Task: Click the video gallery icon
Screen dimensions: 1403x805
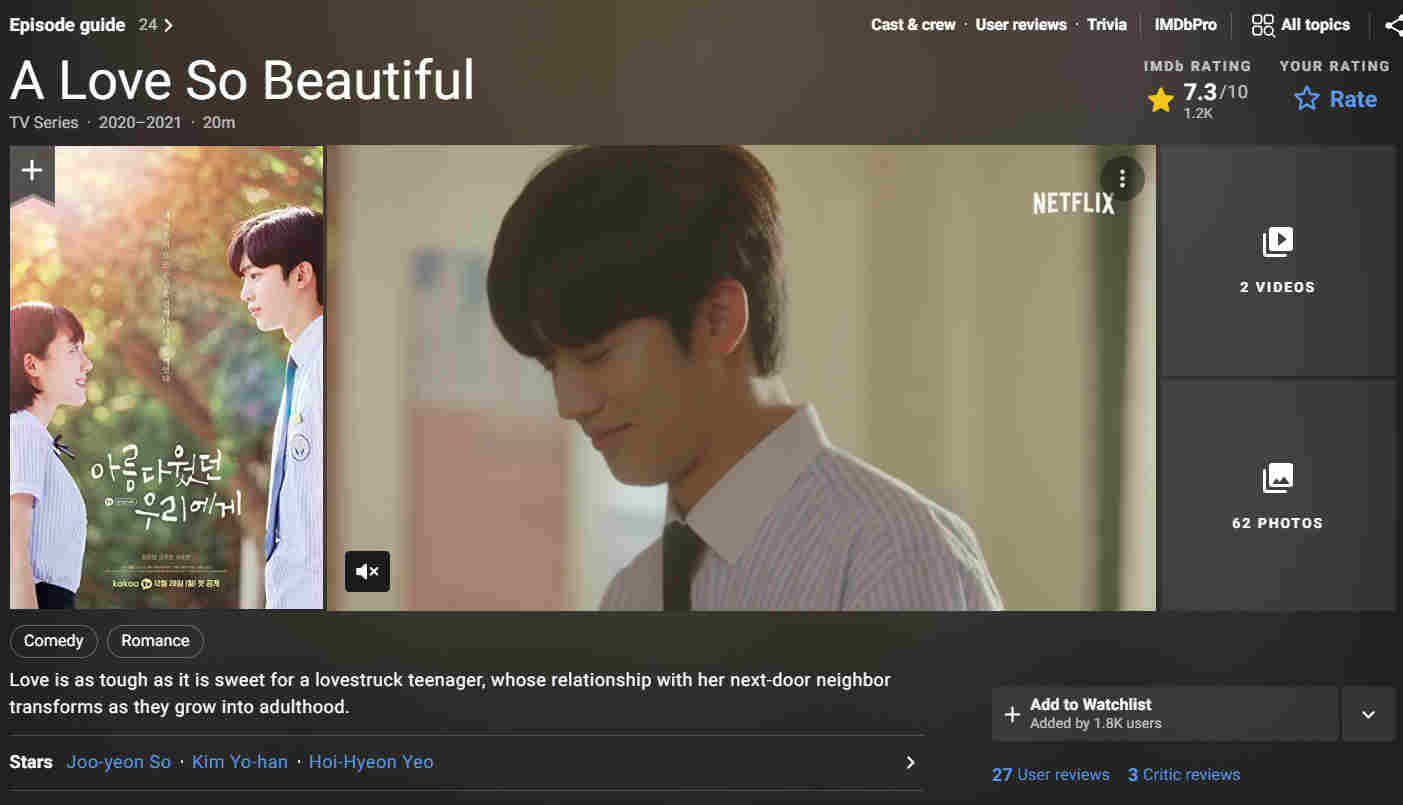Action: (1277, 242)
